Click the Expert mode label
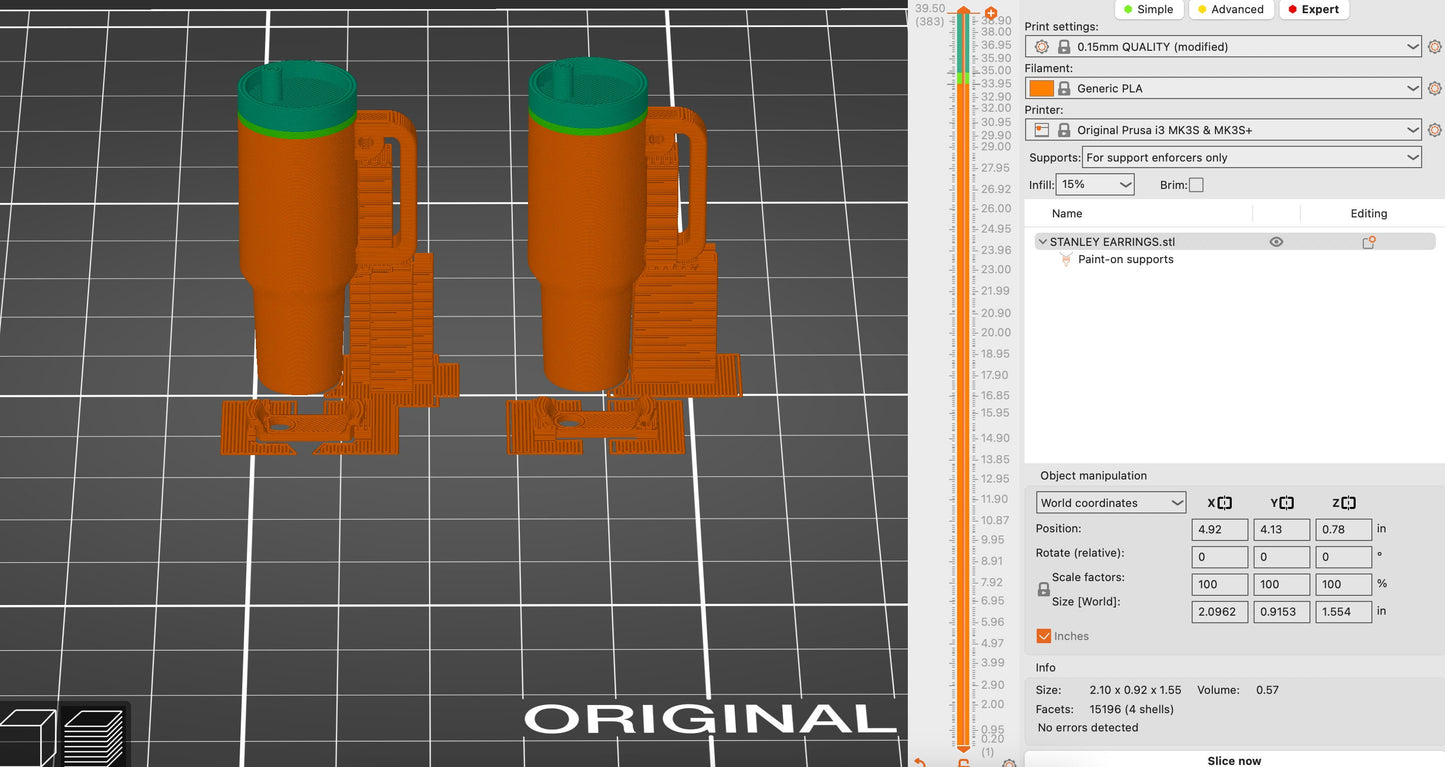This screenshot has width=1445, height=767. click(1314, 9)
